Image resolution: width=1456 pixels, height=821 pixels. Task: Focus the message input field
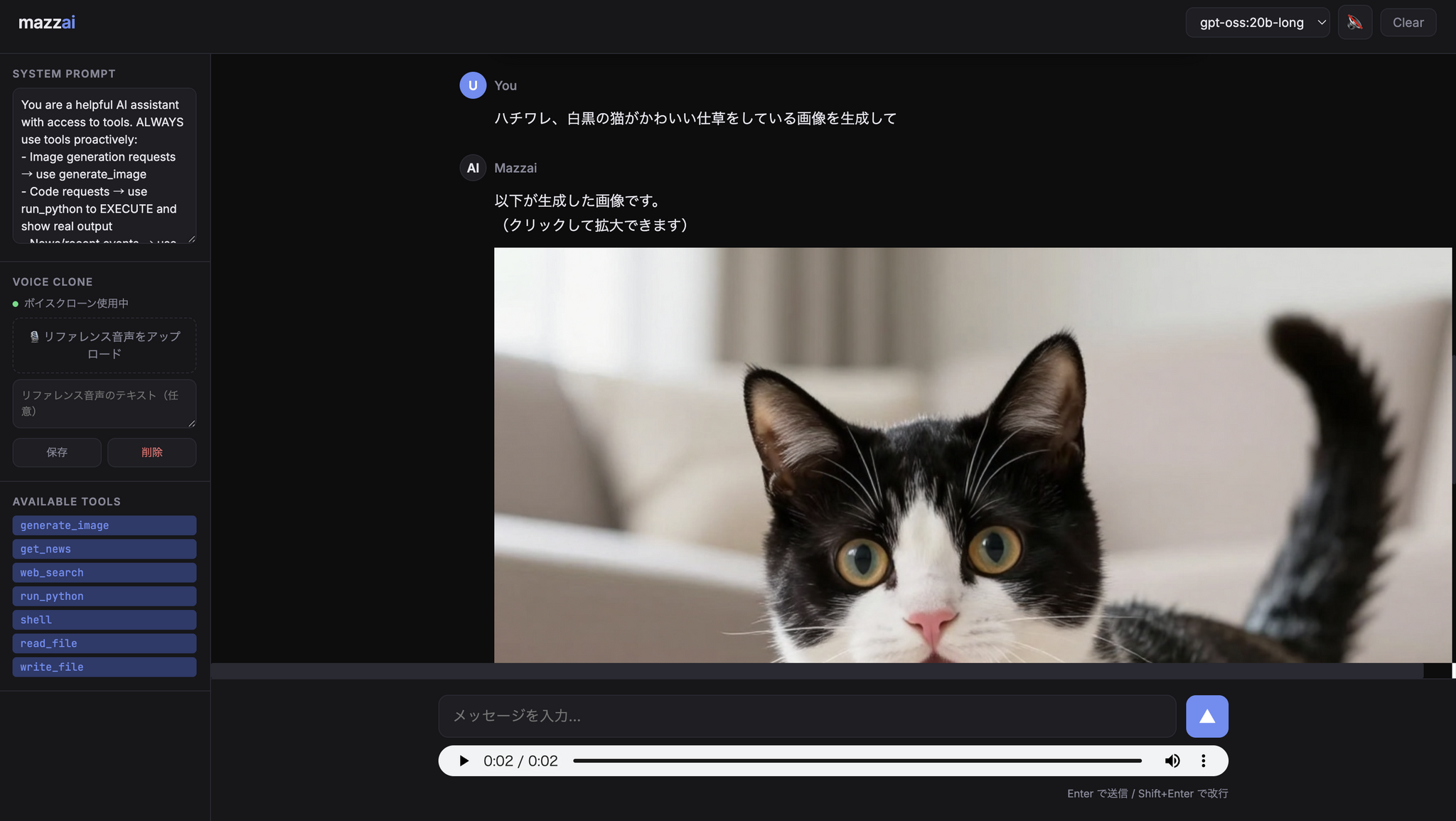[807, 716]
